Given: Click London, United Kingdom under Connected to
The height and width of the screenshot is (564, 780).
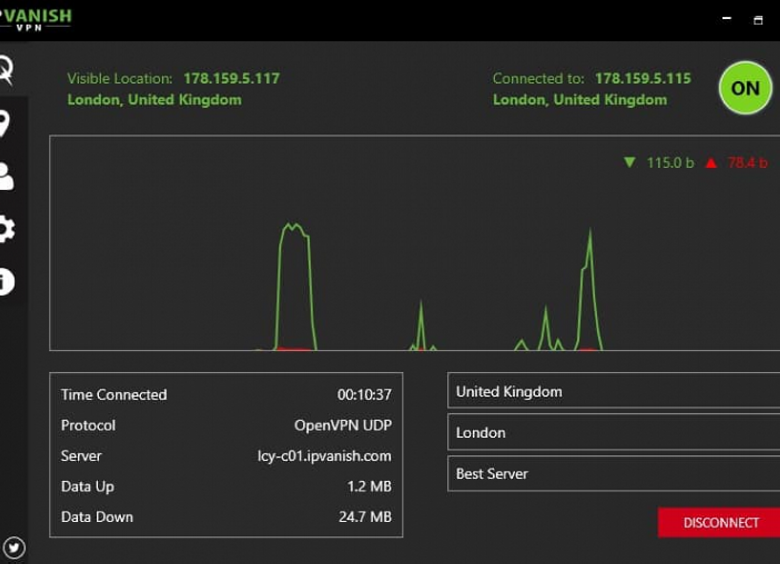Looking at the screenshot, I should 580,99.
